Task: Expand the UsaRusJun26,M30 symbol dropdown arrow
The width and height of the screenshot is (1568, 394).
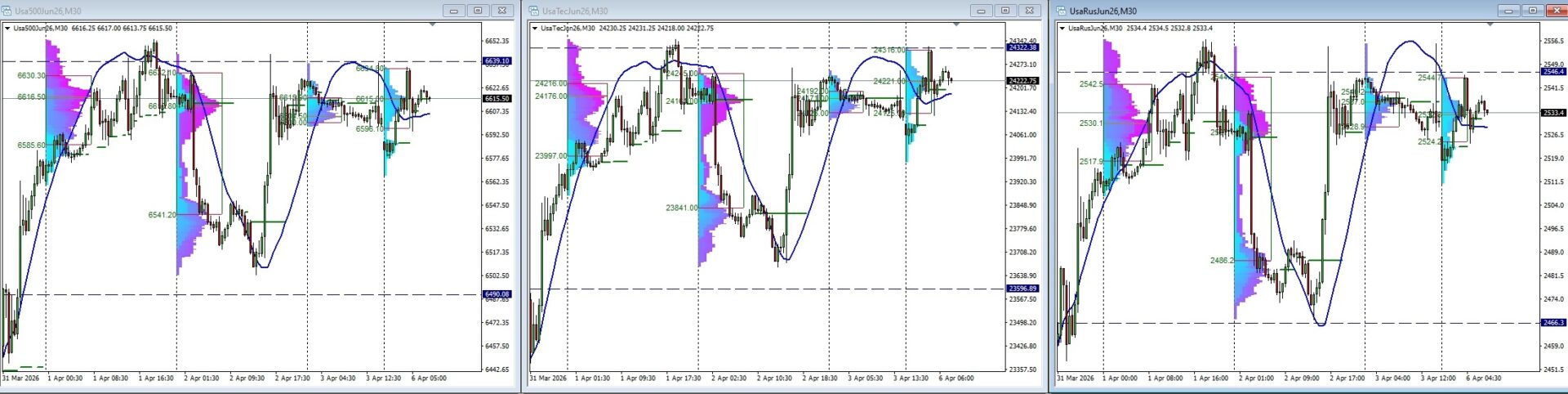Action: tap(1062, 28)
